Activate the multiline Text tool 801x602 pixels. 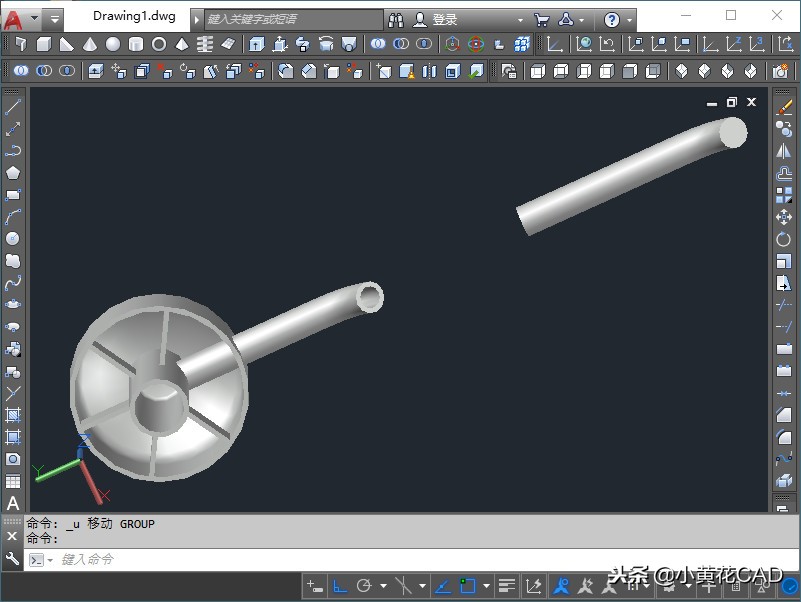(x=13, y=503)
